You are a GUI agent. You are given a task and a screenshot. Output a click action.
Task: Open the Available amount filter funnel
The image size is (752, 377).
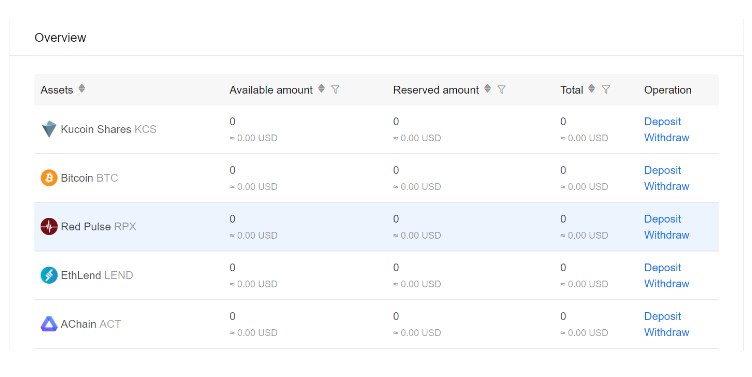(335, 89)
